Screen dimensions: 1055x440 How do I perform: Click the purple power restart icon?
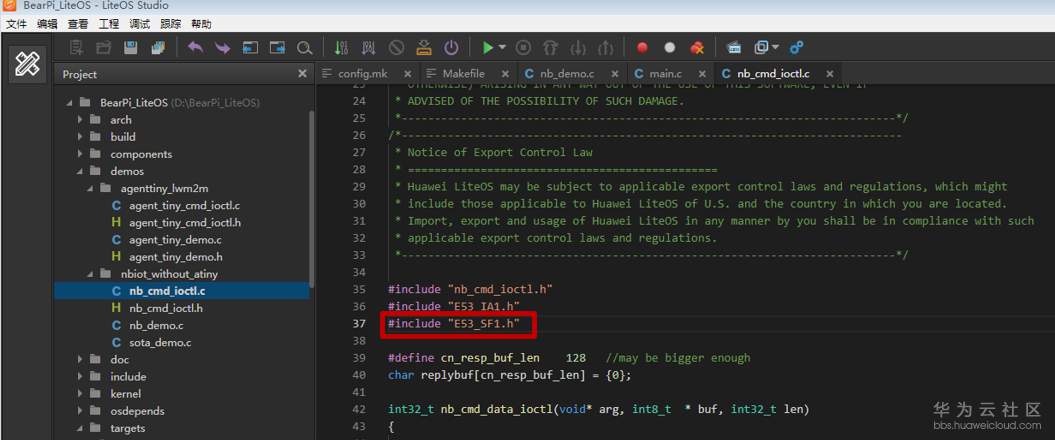pyautogui.click(x=451, y=48)
